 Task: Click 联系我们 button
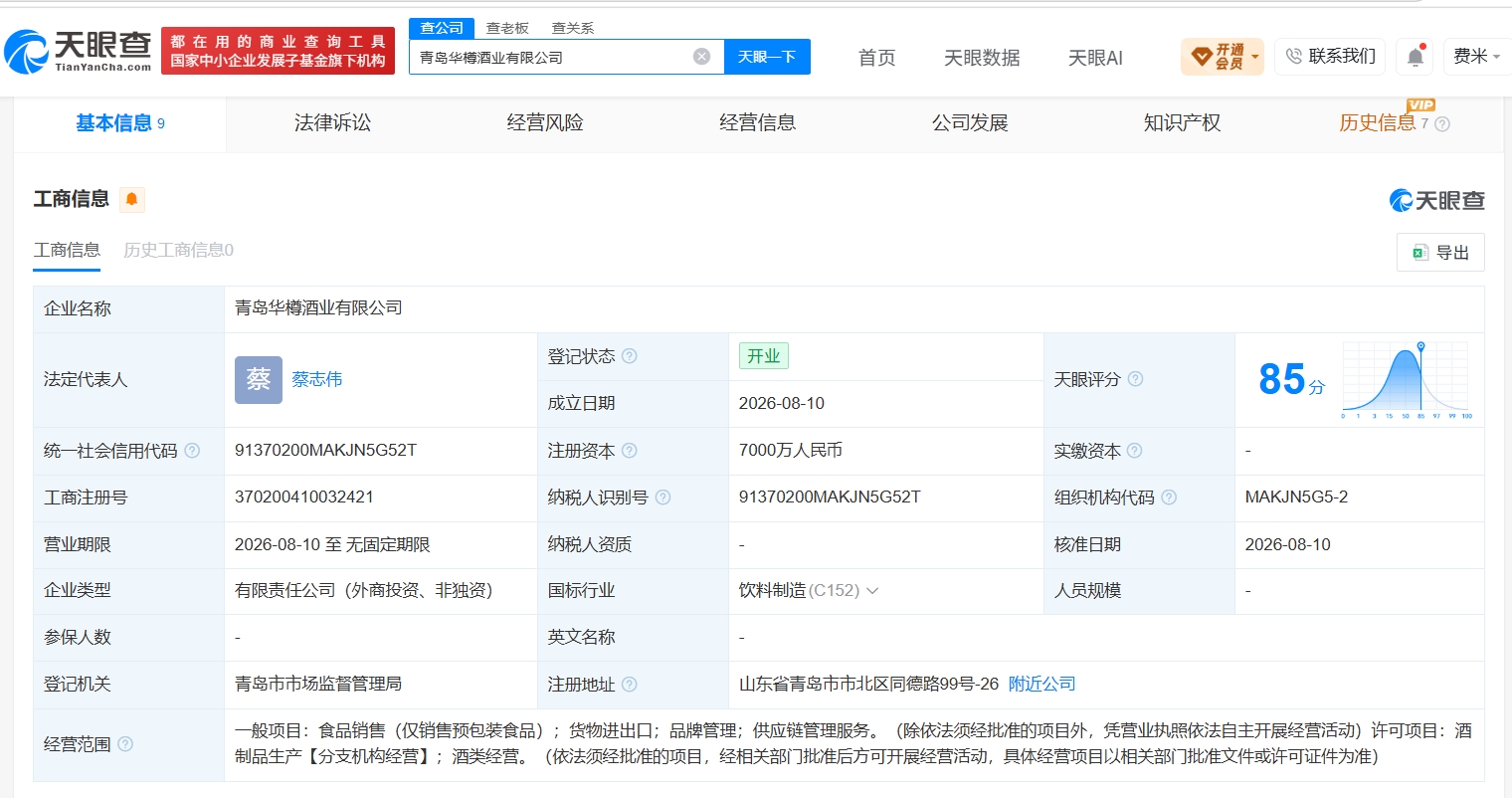click(1329, 57)
